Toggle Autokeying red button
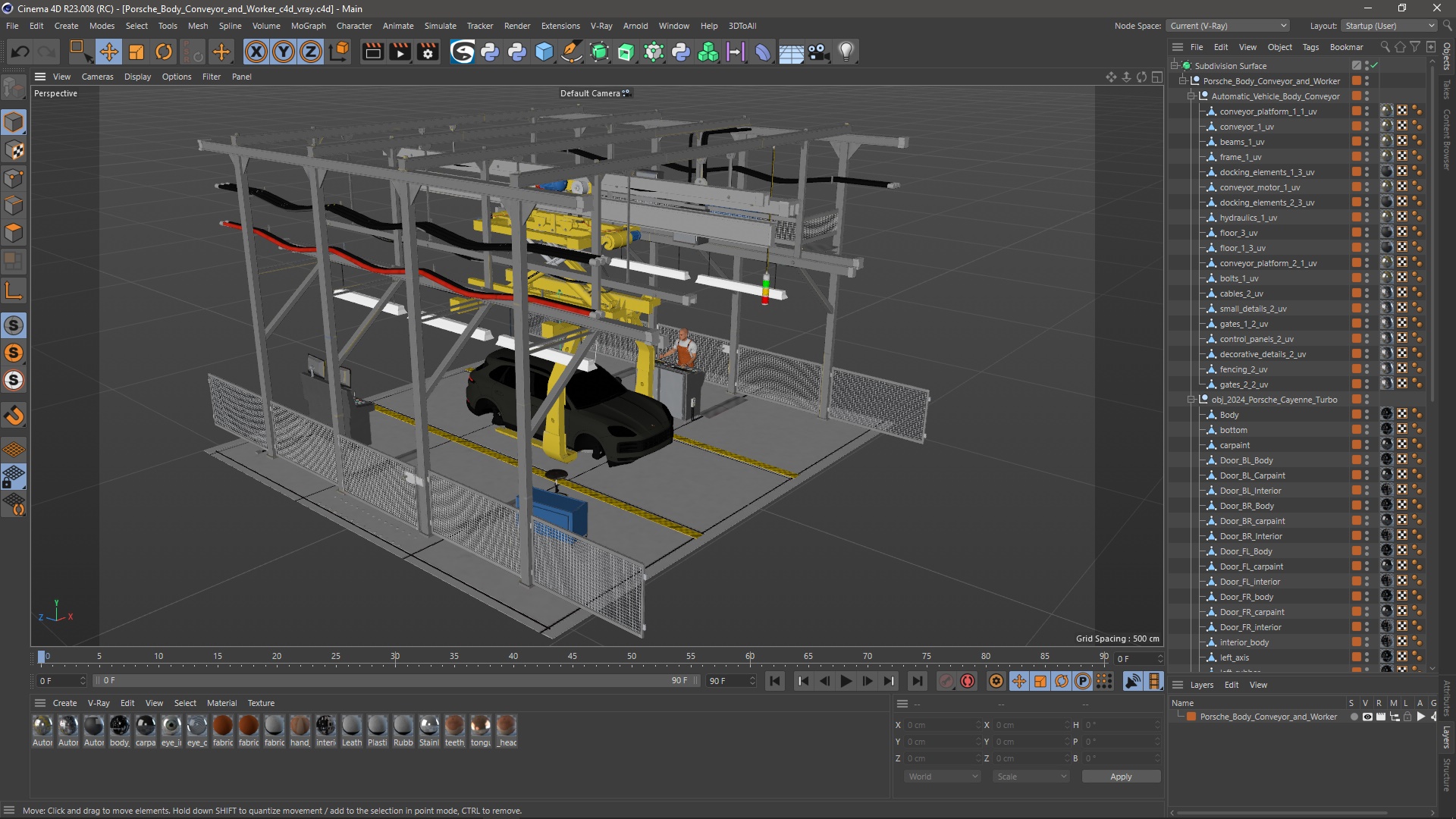 click(x=968, y=681)
